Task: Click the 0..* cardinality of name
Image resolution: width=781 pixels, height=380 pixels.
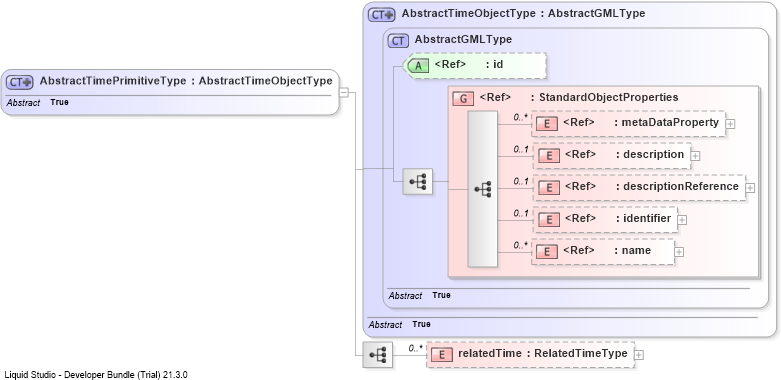Action: click(x=521, y=246)
